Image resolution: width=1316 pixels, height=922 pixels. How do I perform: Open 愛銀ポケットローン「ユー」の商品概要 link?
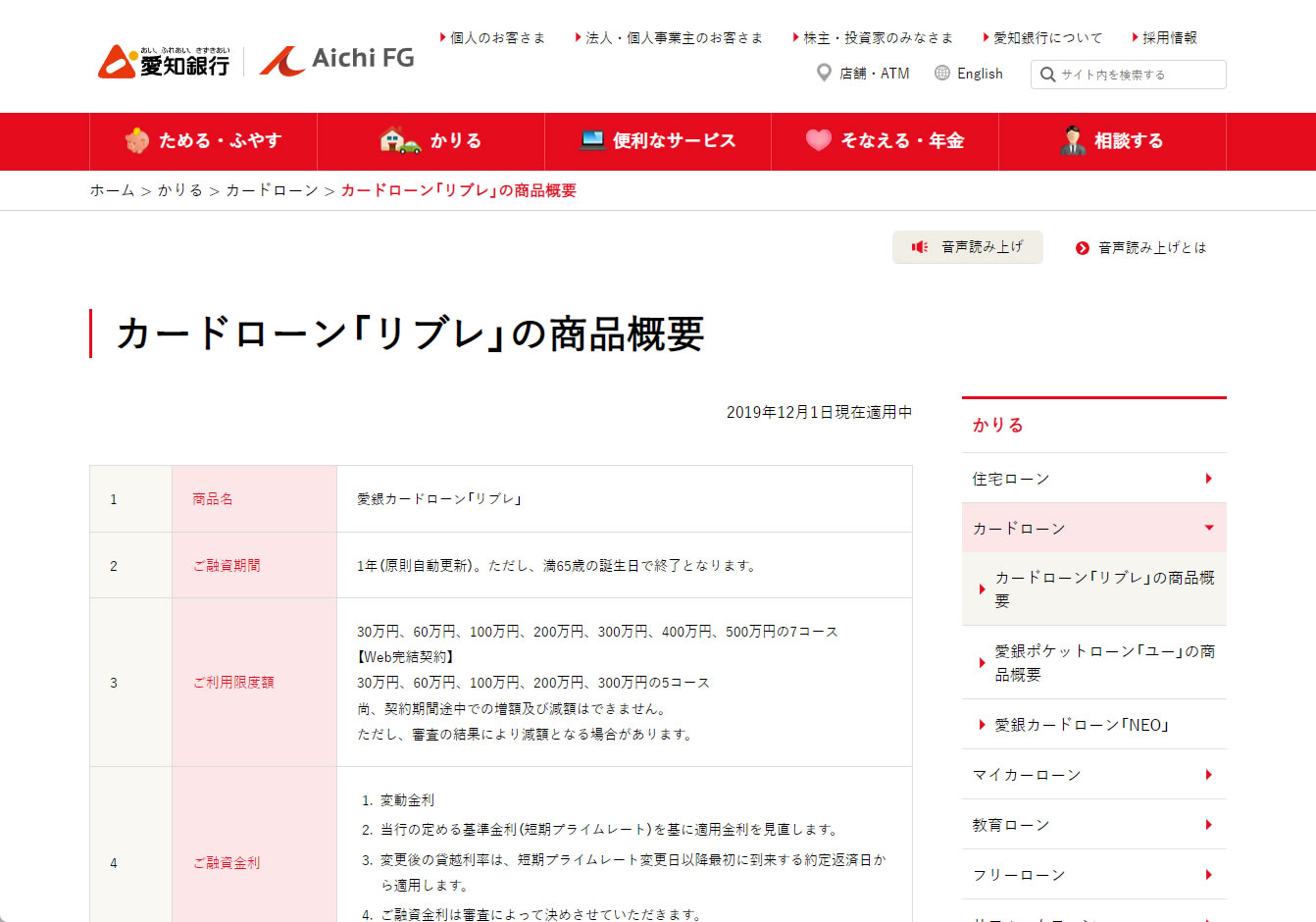[x=1094, y=663]
